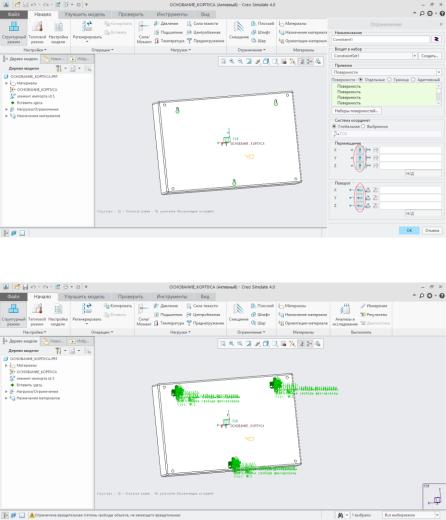Image resolution: width=446 pixels, height=520 pixels.
Task: Open translation units dropdown in constraint dialog
Action: pos(410,174)
